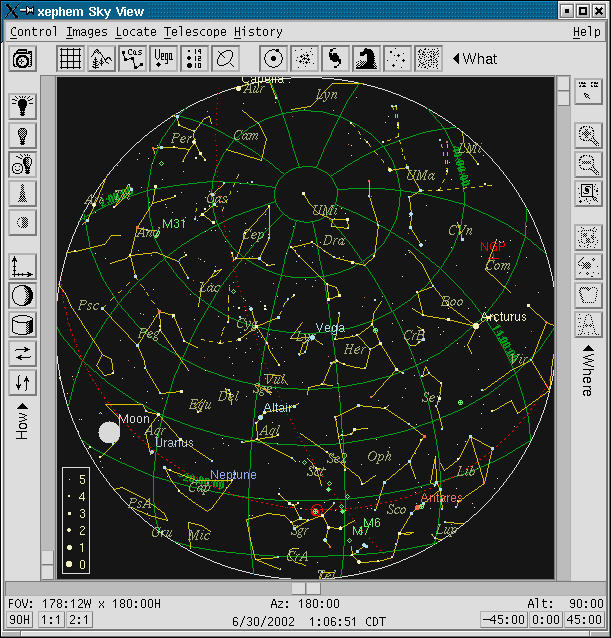The height and width of the screenshot is (638, 611).
Task: Click the topmost icon in right toolbar
Action: (588, 91)
